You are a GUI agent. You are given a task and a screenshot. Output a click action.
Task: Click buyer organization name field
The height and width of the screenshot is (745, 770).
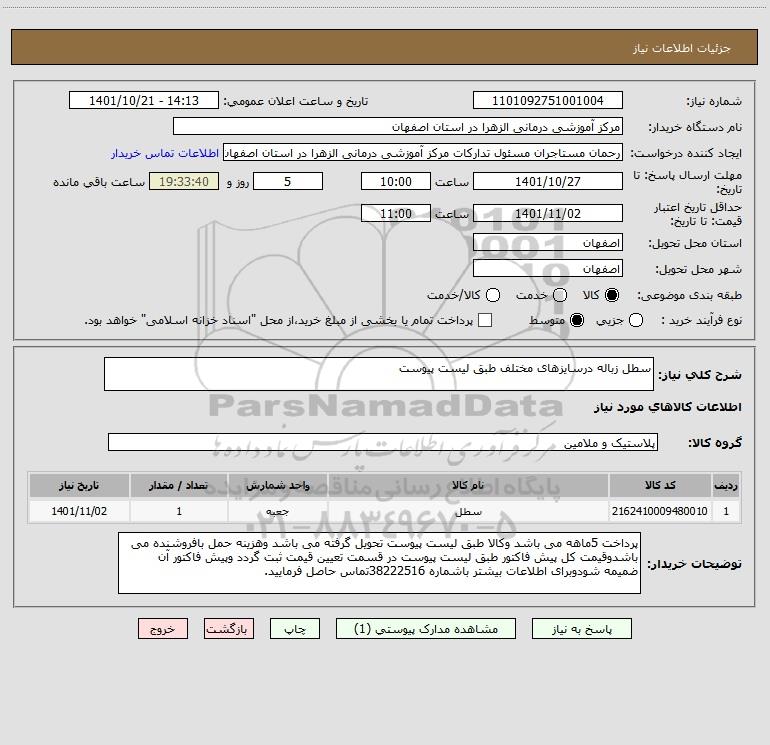[x=398, y=126]
